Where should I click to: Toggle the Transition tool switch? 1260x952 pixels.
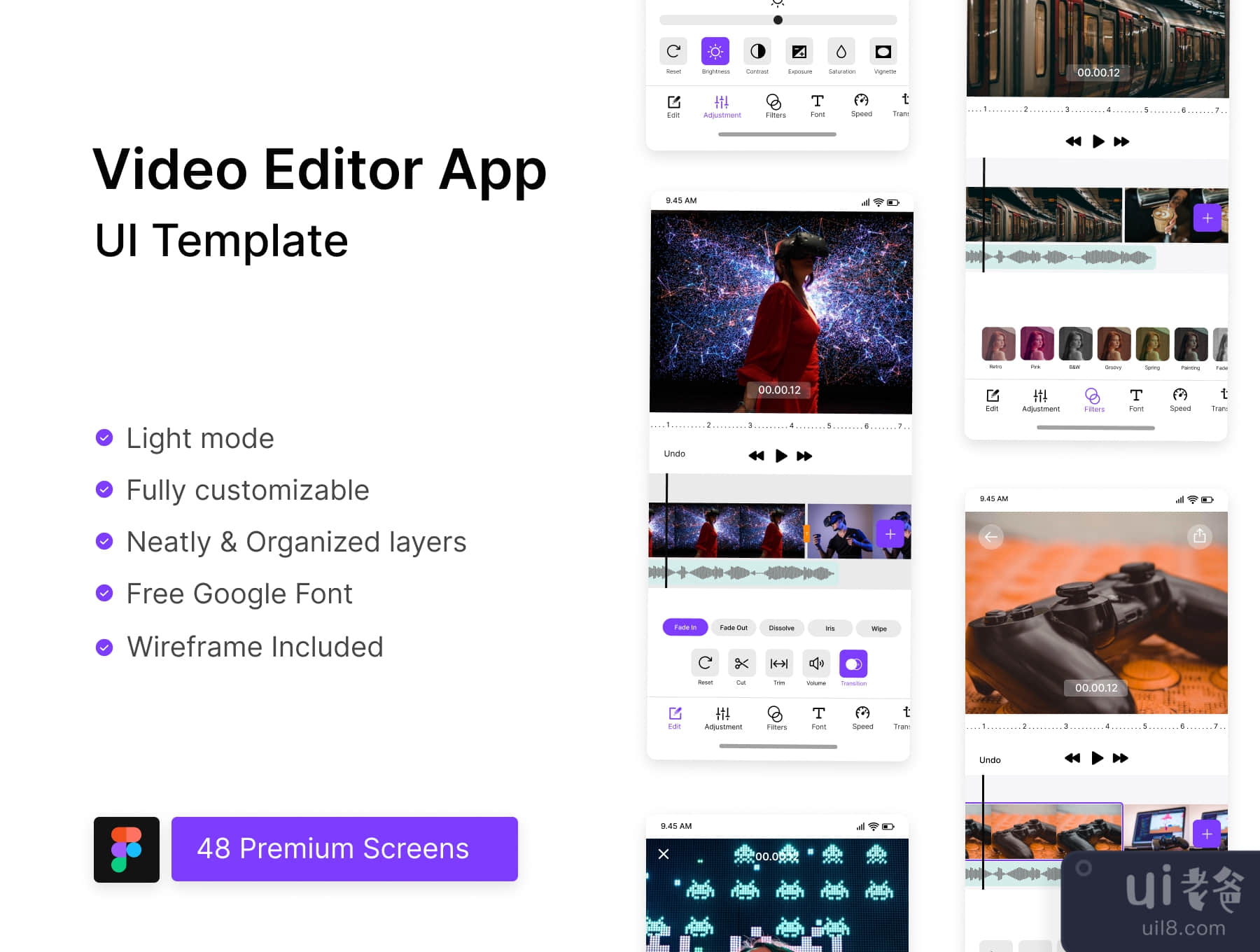tap(853, 664)
